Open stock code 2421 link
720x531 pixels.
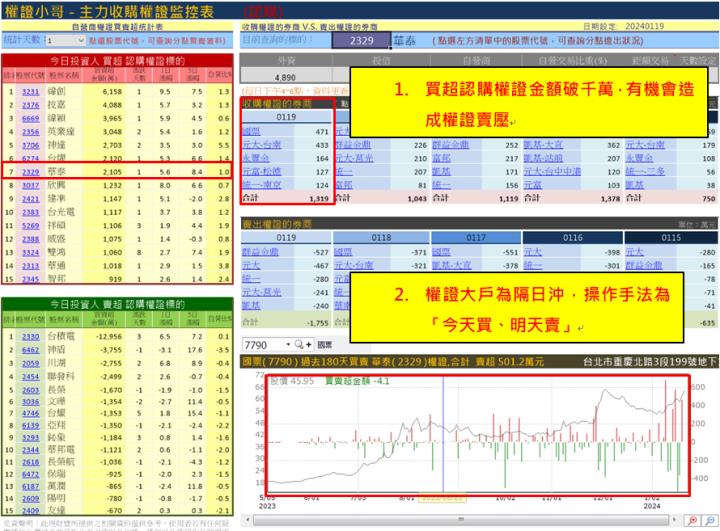[x=31, y=199]
